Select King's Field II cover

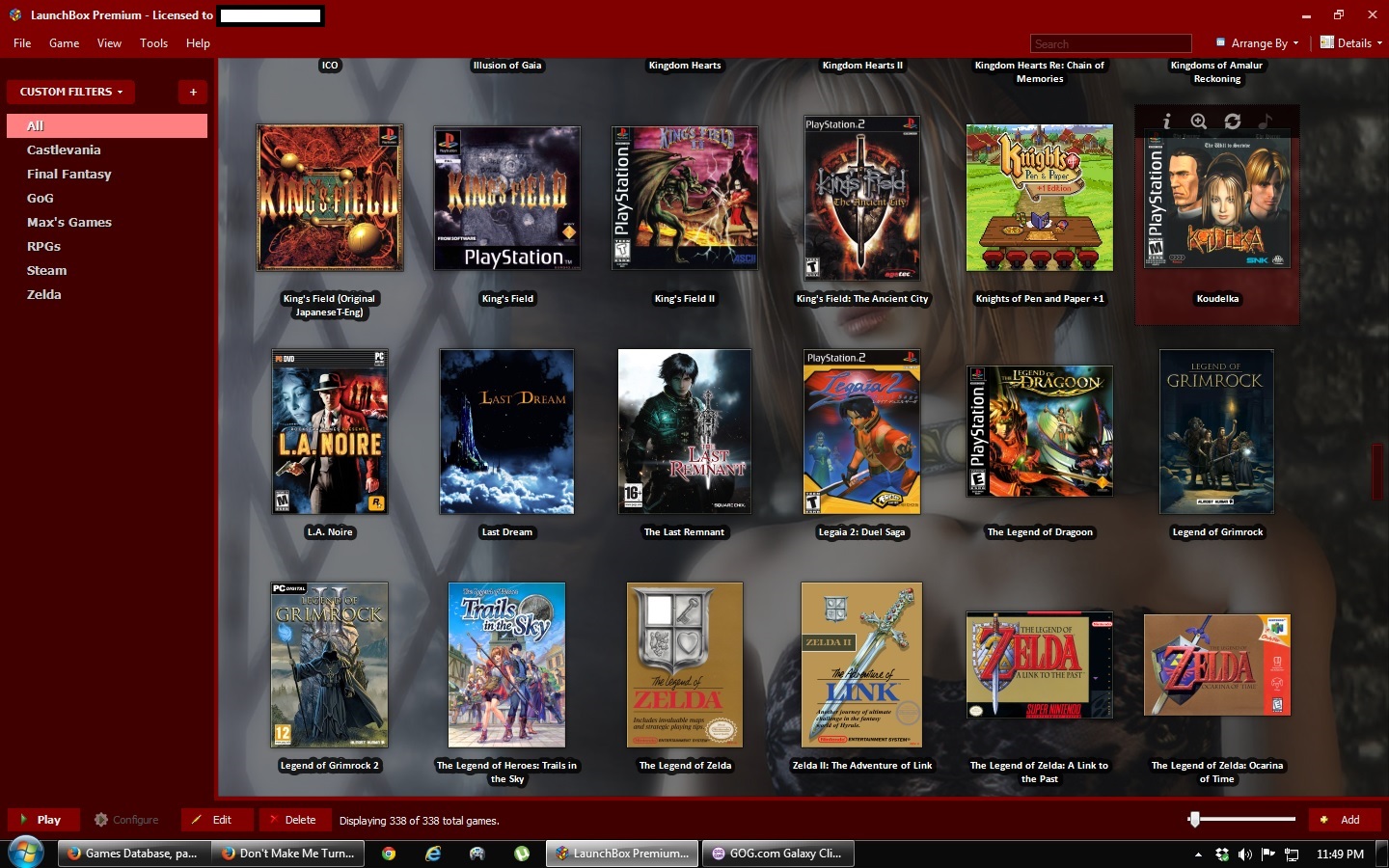[685, 198]
